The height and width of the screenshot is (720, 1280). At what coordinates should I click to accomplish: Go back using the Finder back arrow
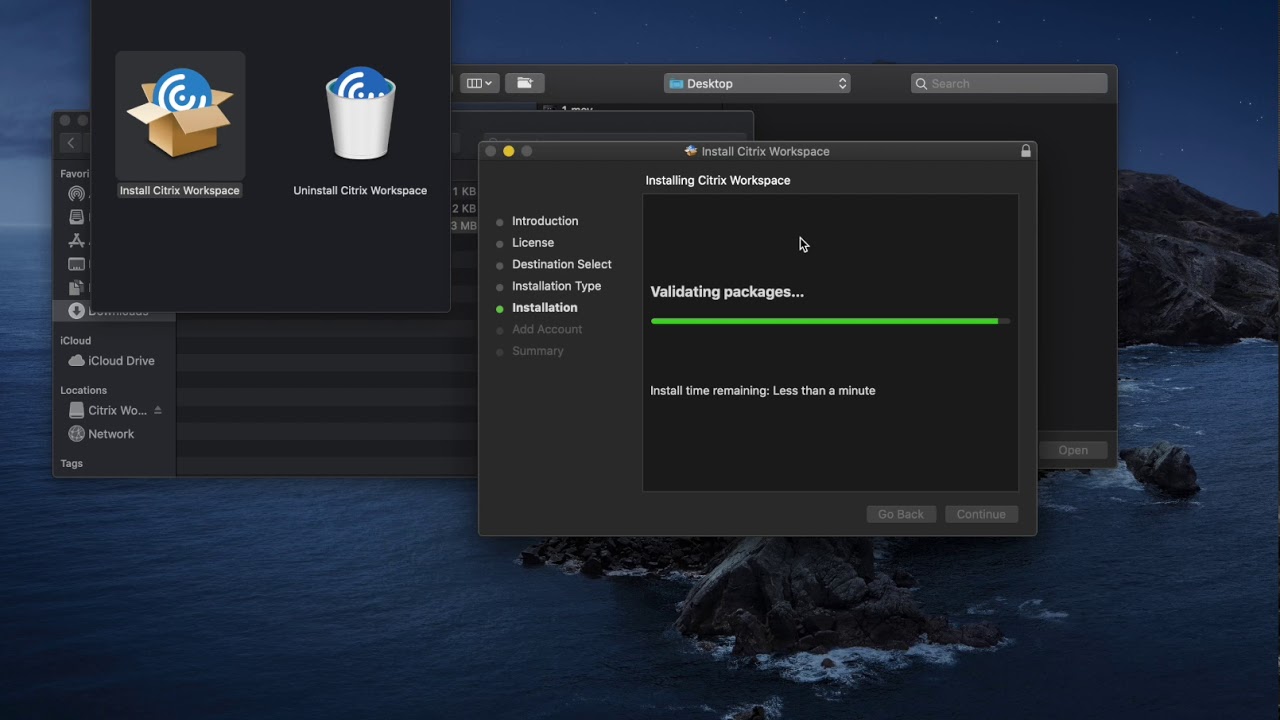click(71, 143)
